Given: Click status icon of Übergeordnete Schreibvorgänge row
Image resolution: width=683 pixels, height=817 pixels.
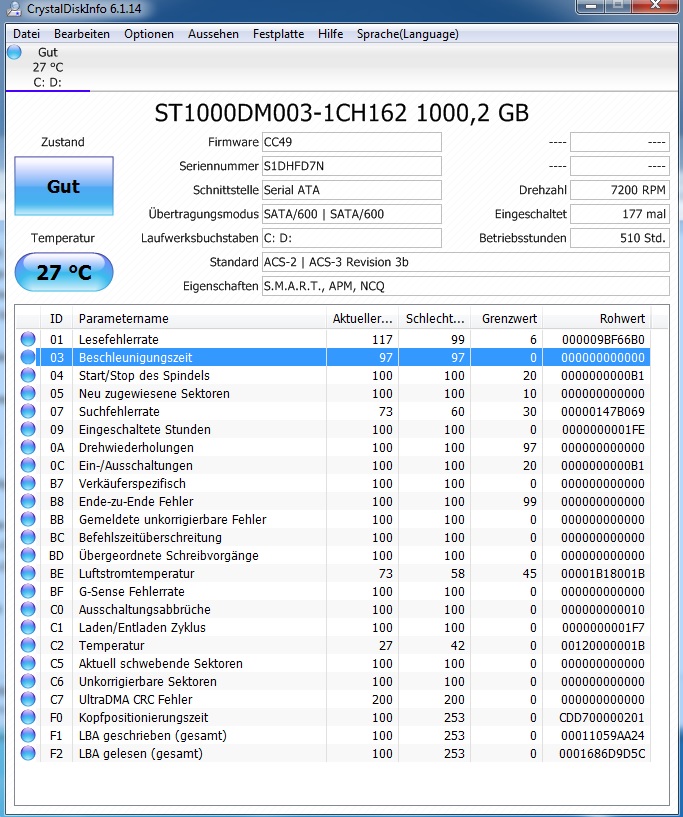Looking at the screenshot, I should coord(28,555).
